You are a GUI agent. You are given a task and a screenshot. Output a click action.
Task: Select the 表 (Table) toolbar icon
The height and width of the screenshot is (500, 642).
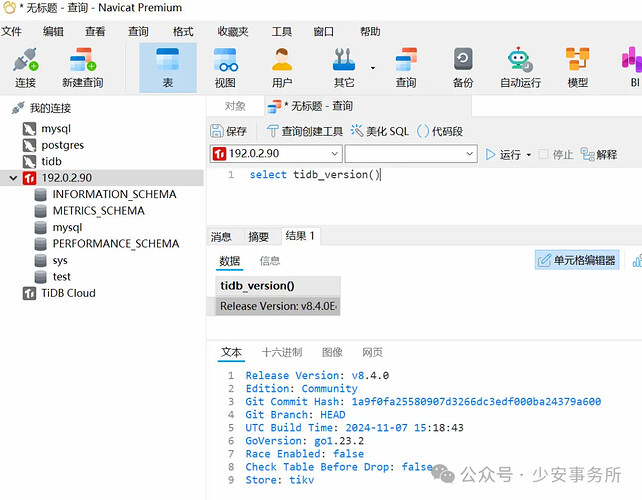click(x=168, y=68)
